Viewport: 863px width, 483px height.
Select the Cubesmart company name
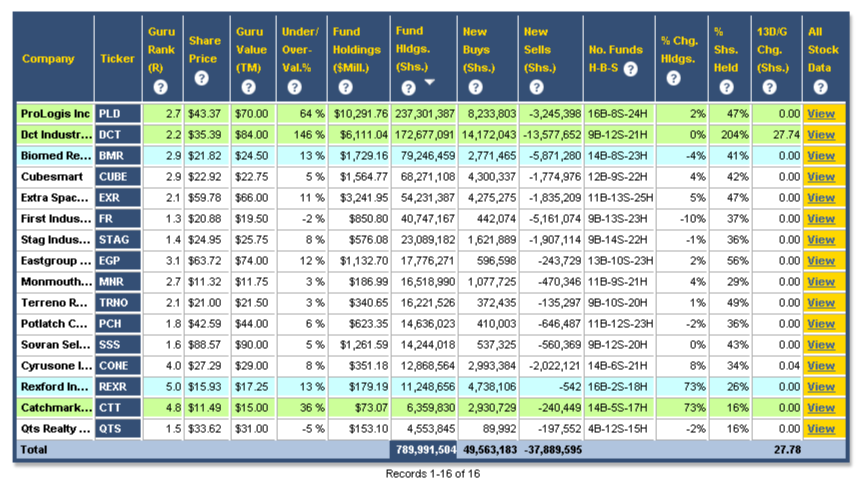[x=52, y=177]
